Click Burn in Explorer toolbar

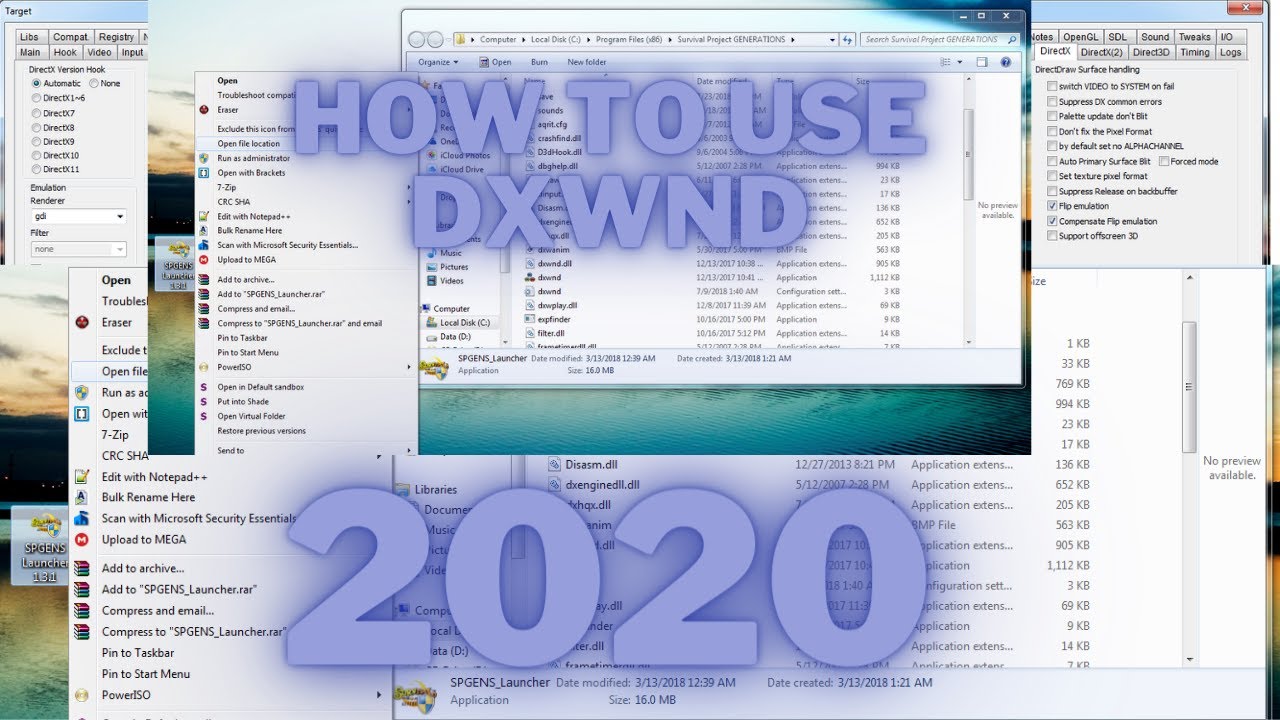coord(539,62)
